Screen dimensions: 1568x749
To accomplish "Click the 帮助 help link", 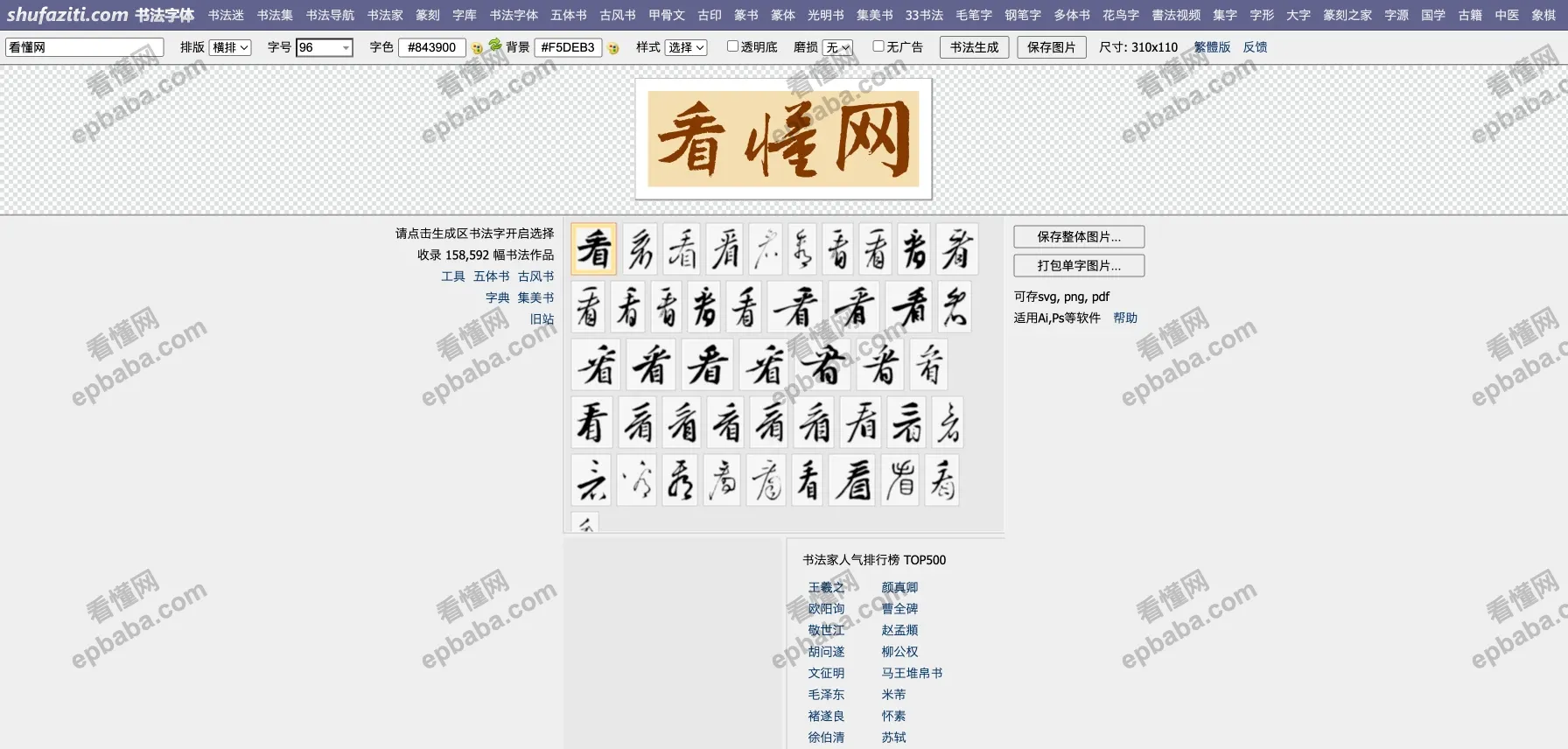I will pos(1125,318).
